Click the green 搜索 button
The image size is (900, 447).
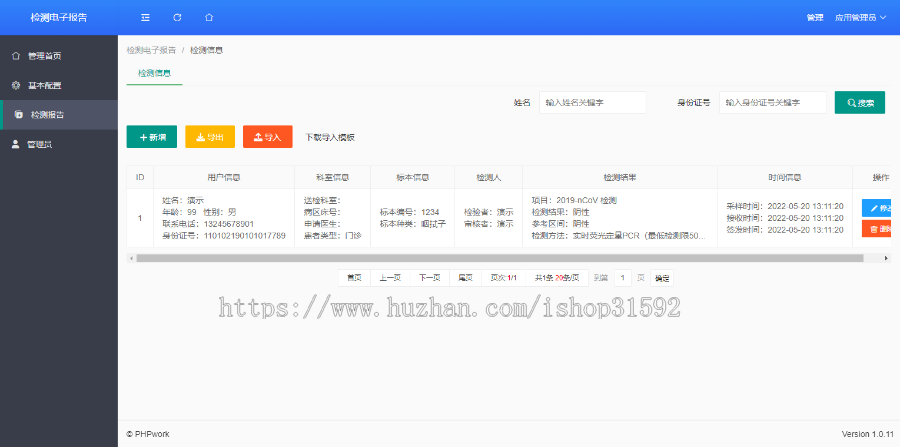(x=860, y=103)
